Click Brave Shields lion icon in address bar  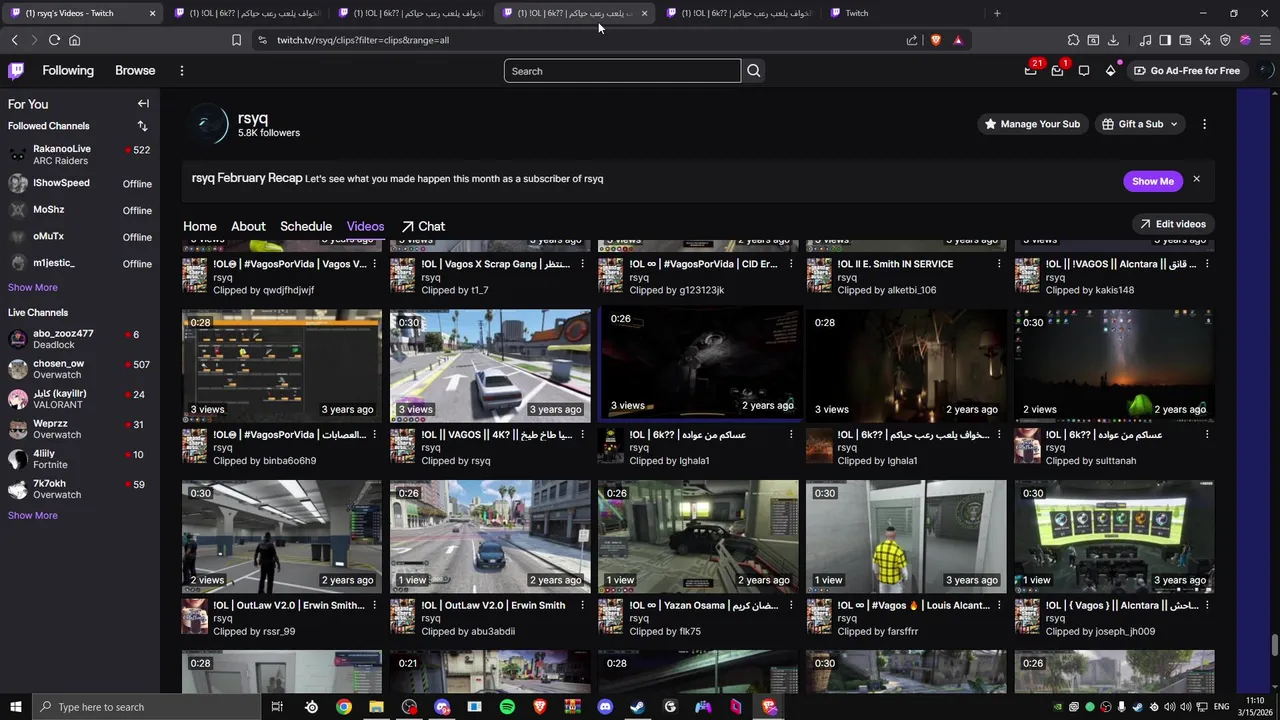pos(936,40)
